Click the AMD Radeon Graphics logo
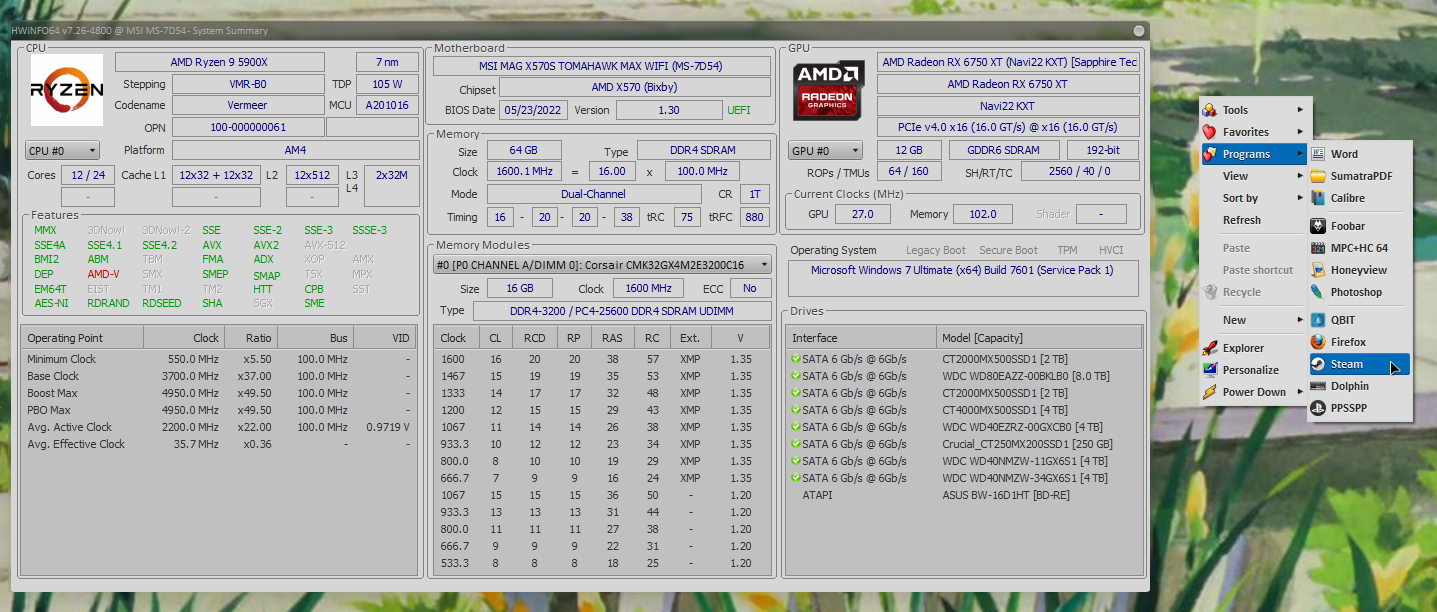The height and width of the screenshot is (612, 1437). tap(829, 92)
